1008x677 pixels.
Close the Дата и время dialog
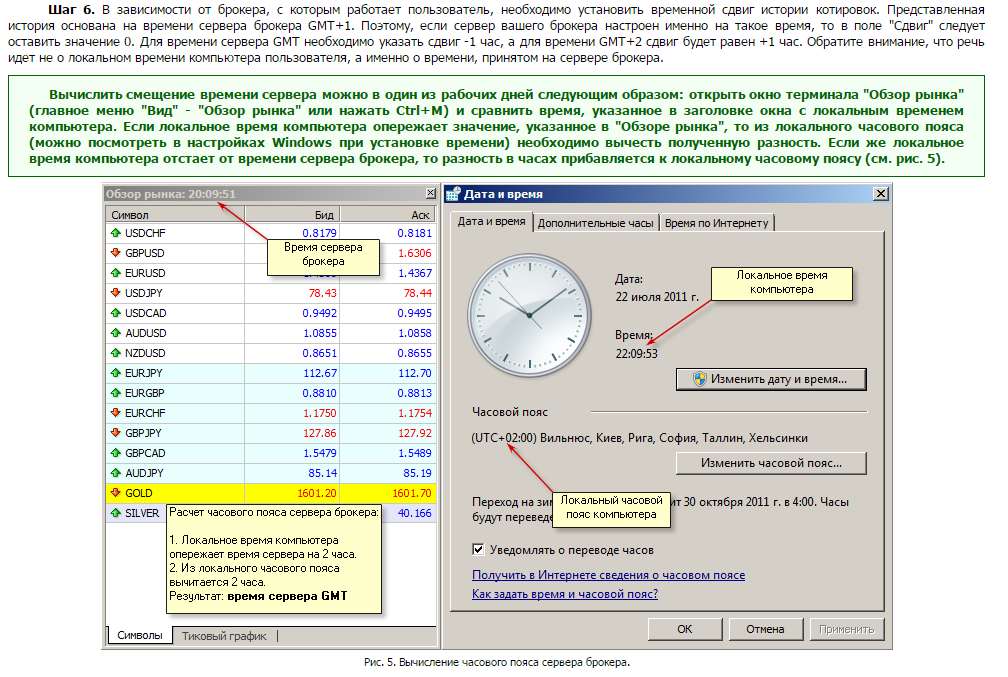pyautogui.click(x=881, y=194)
